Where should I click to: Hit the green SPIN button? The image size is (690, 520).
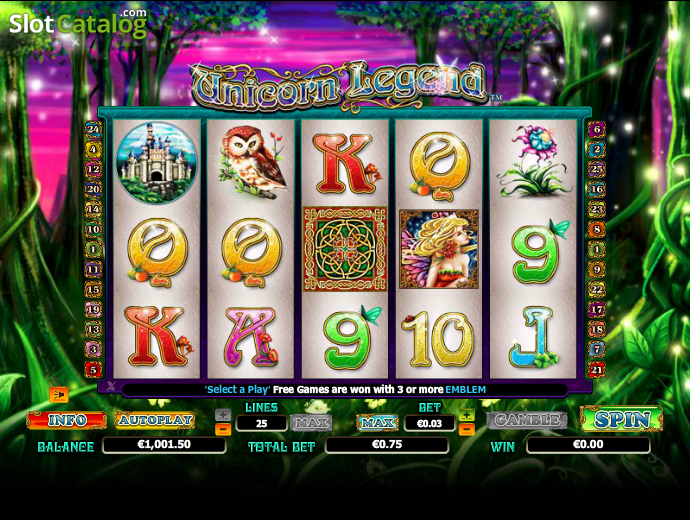tap(622, 419)
